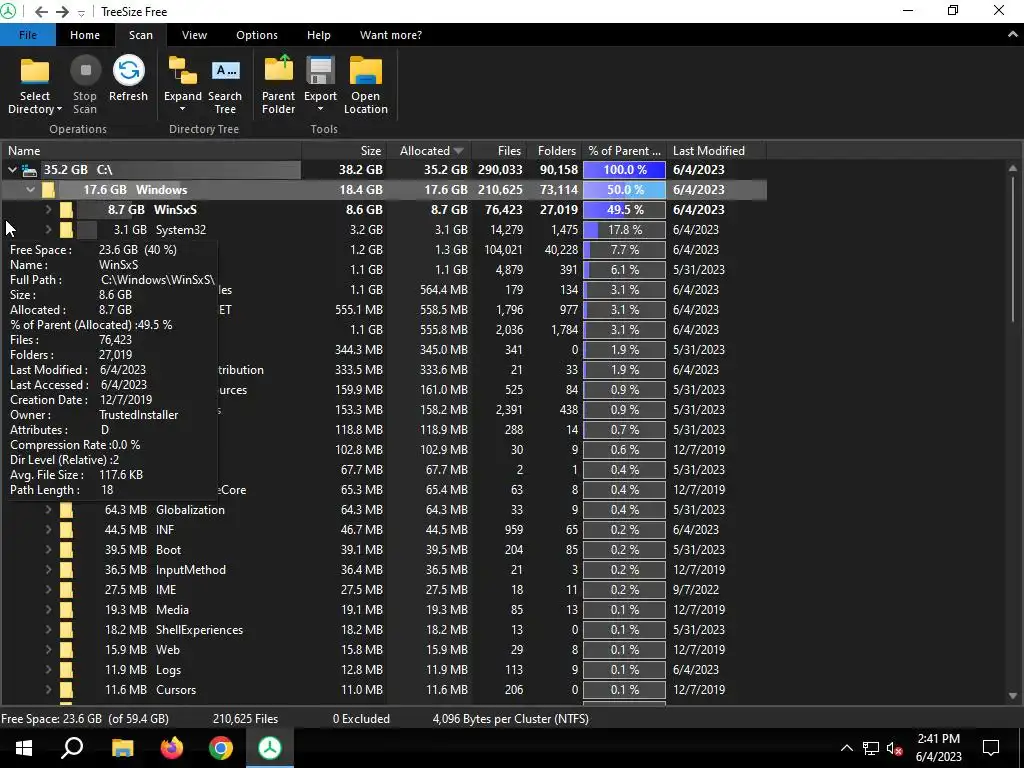Click the 50.0 % bar for Windows
Screen dimensions: 1024x768
[624, 190]
